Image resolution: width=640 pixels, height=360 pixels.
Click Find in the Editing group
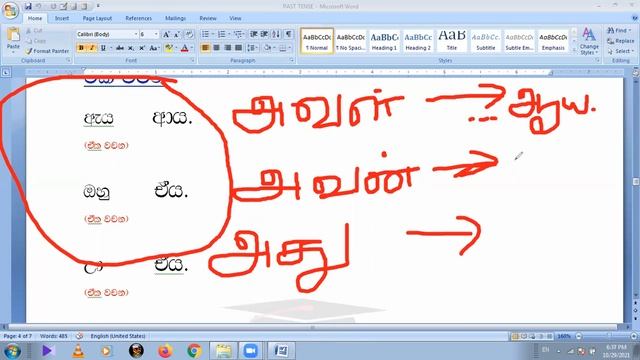[x=620, y=31]
